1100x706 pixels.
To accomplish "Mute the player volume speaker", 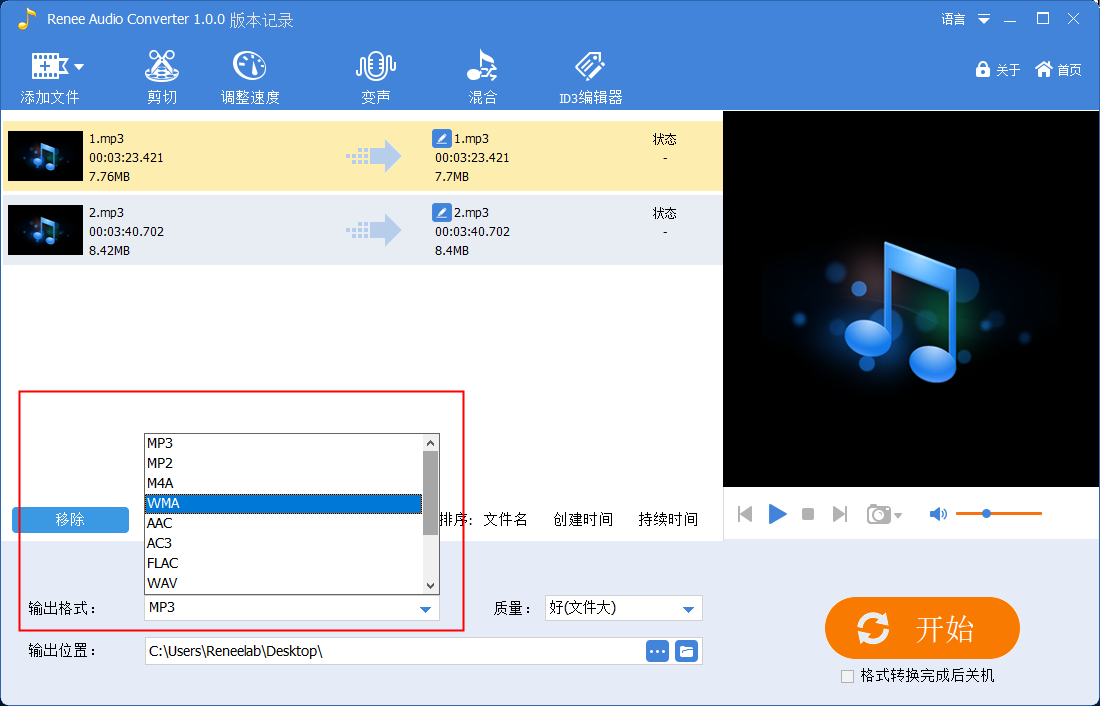I will (937, 514).
